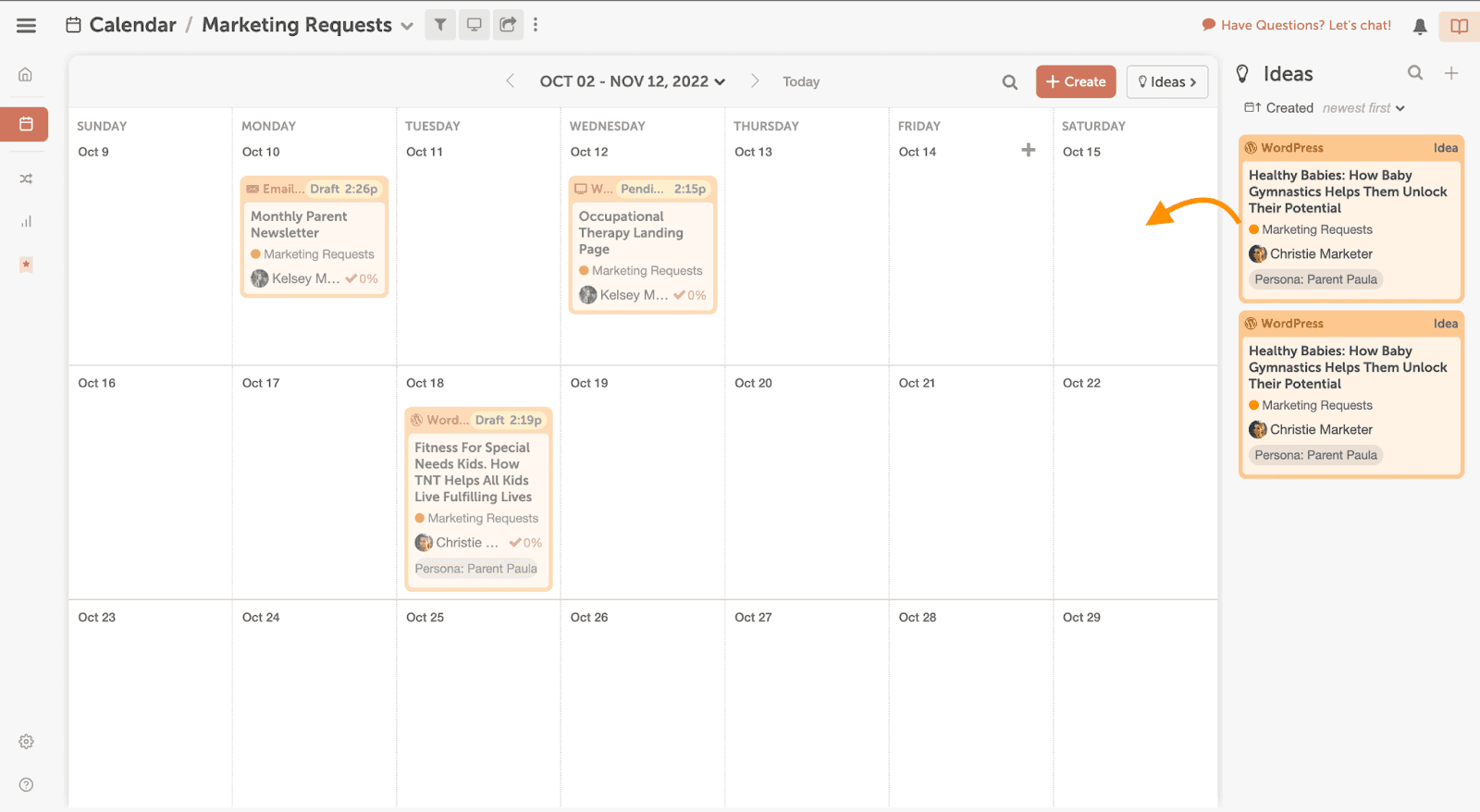This screenshot has height=812, width=1480.
Task: Open starred bookmark icon in sidebar
Action: (x=26, y=265)
